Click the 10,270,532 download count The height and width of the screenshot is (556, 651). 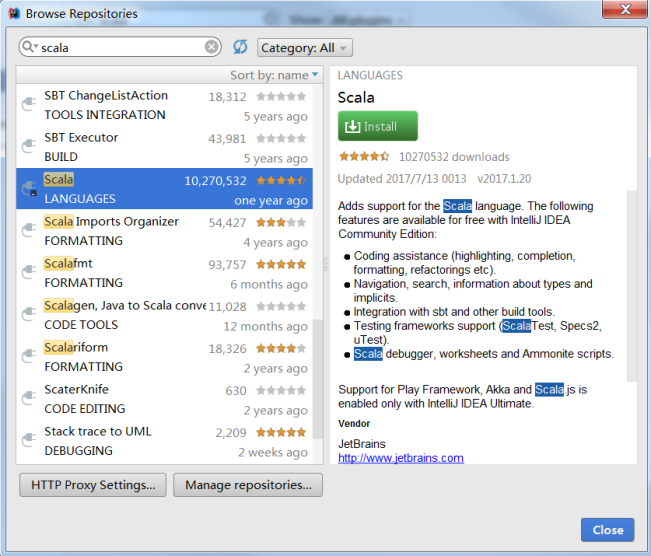pos(215,181)
